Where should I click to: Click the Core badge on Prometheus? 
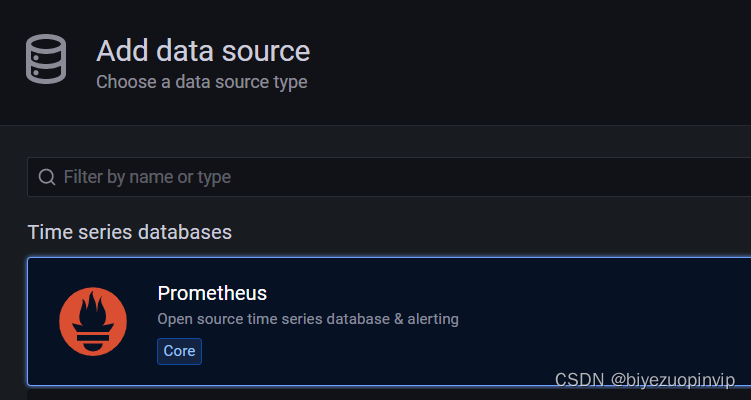180,351
